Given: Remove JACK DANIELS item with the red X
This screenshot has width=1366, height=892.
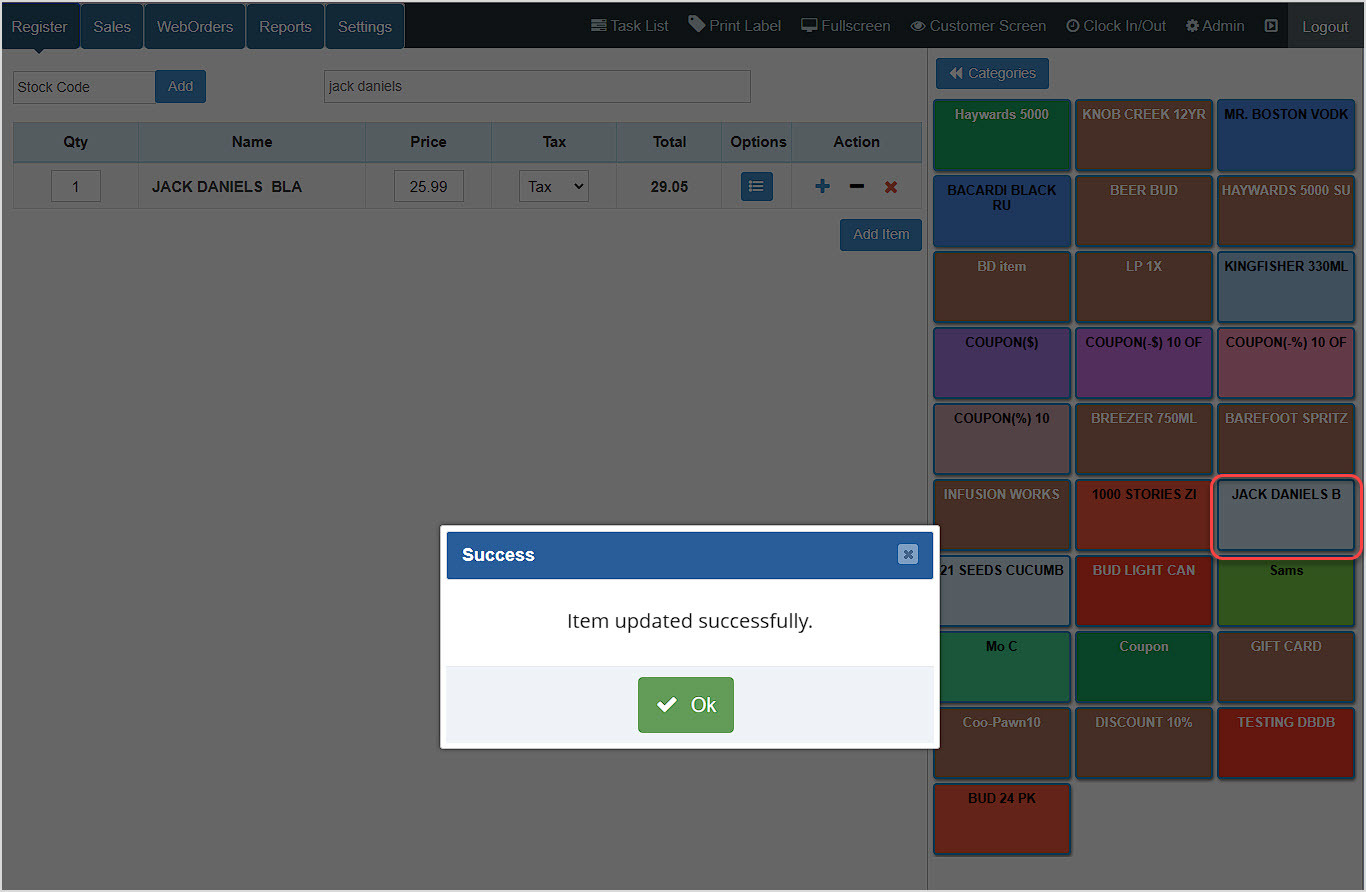Looking at the screenshot, I should pos(890,186).
